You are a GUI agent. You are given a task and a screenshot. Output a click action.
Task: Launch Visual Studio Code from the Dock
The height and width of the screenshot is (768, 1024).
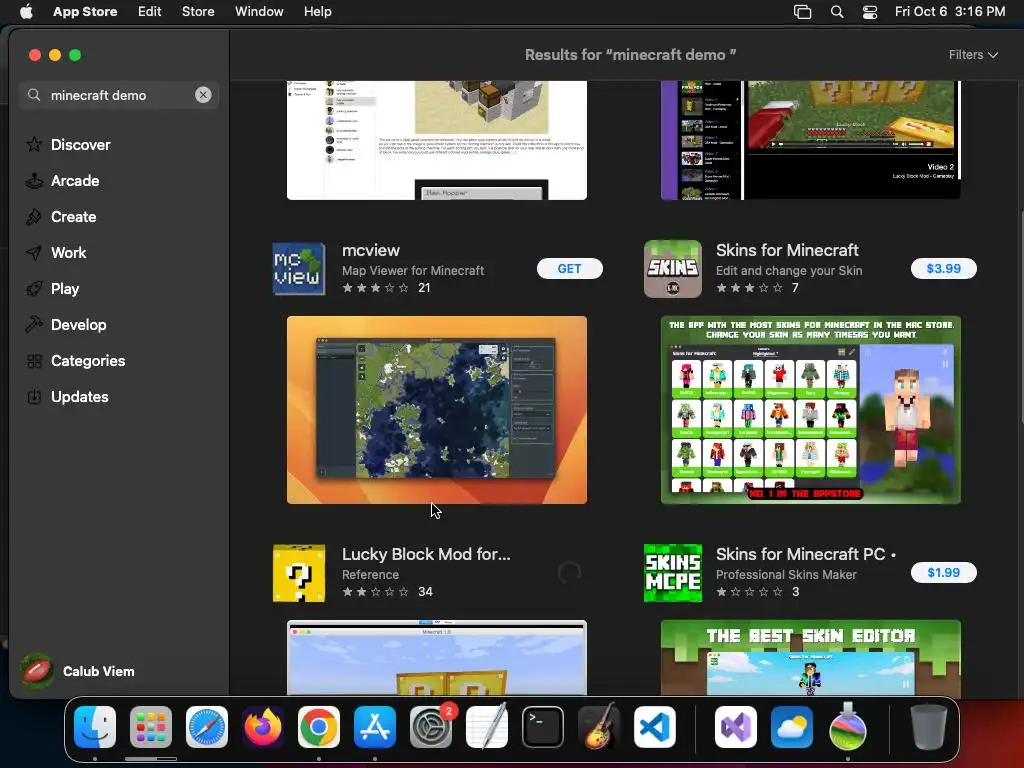(x=654, y=727)
